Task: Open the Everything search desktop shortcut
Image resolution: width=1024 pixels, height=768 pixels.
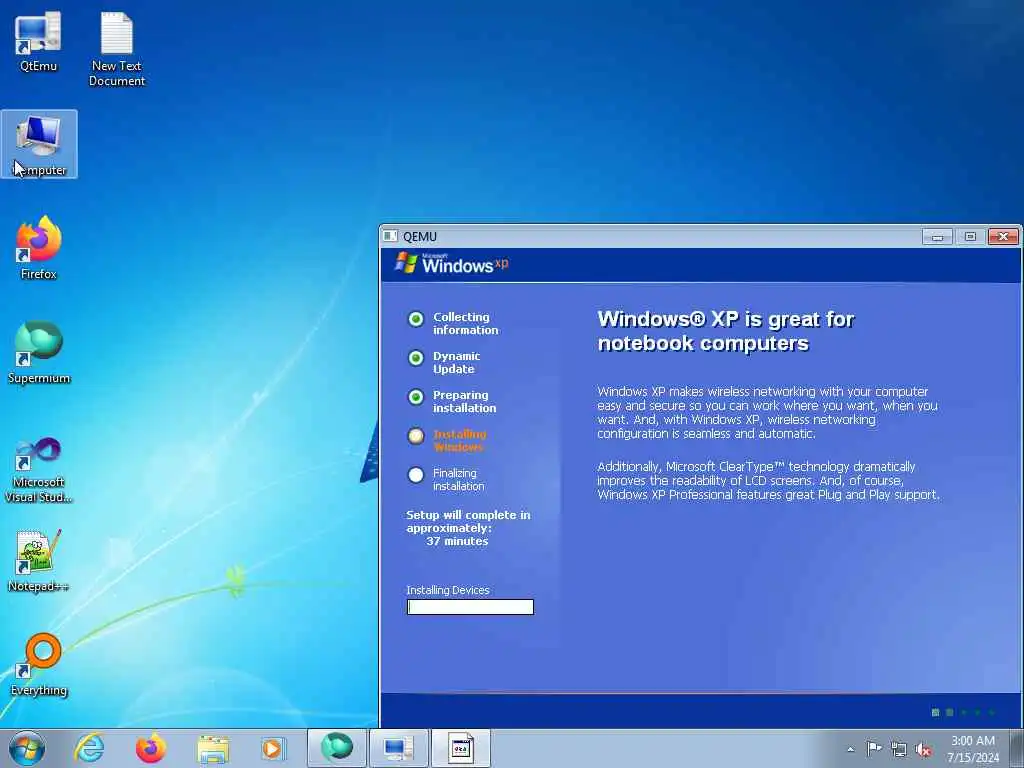Action: pyautogui.click(x=39, y=665)
